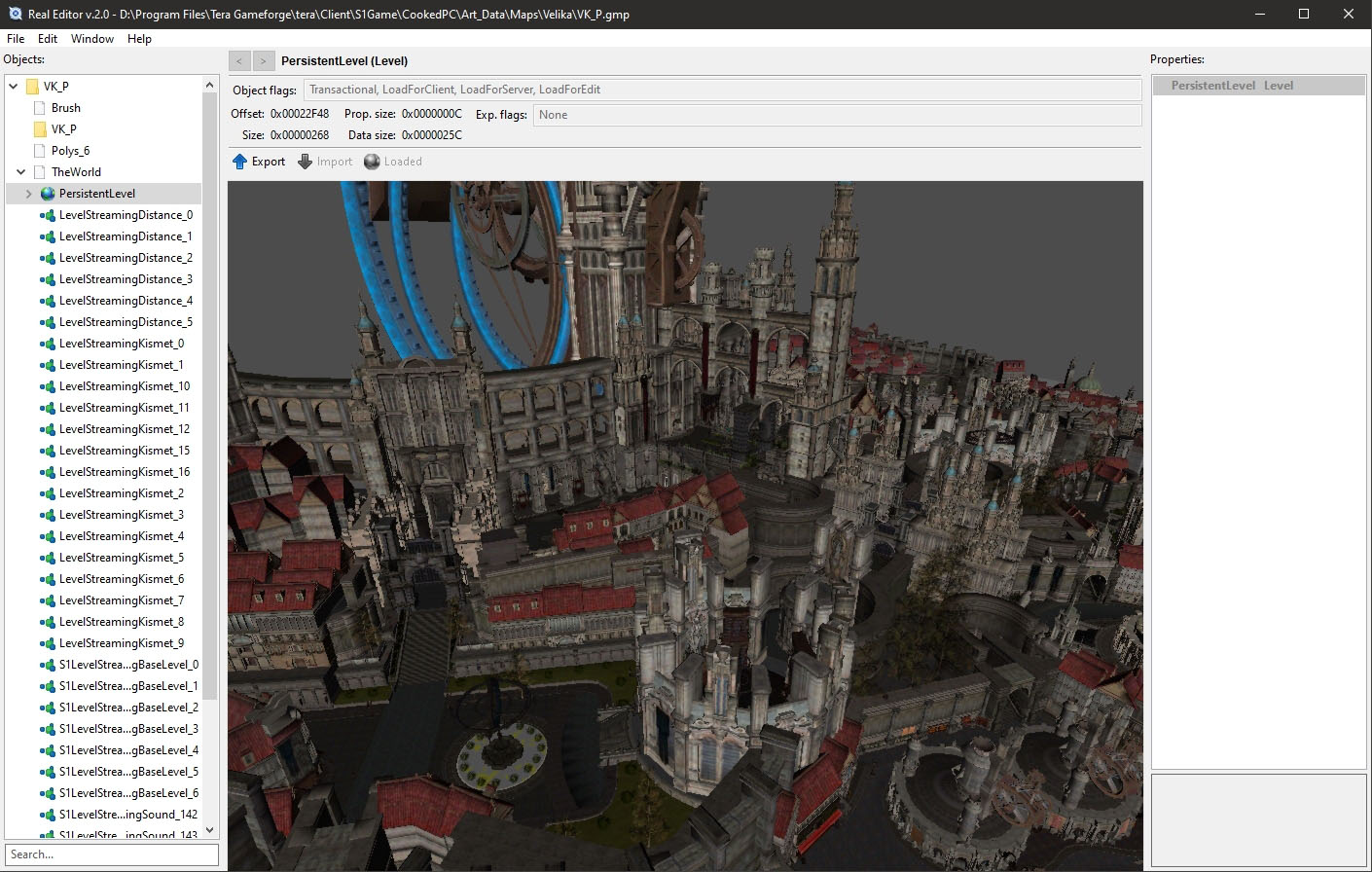Click the PersistentLevel globe icon
1372x872 pixels.
[x=48, y=194]
